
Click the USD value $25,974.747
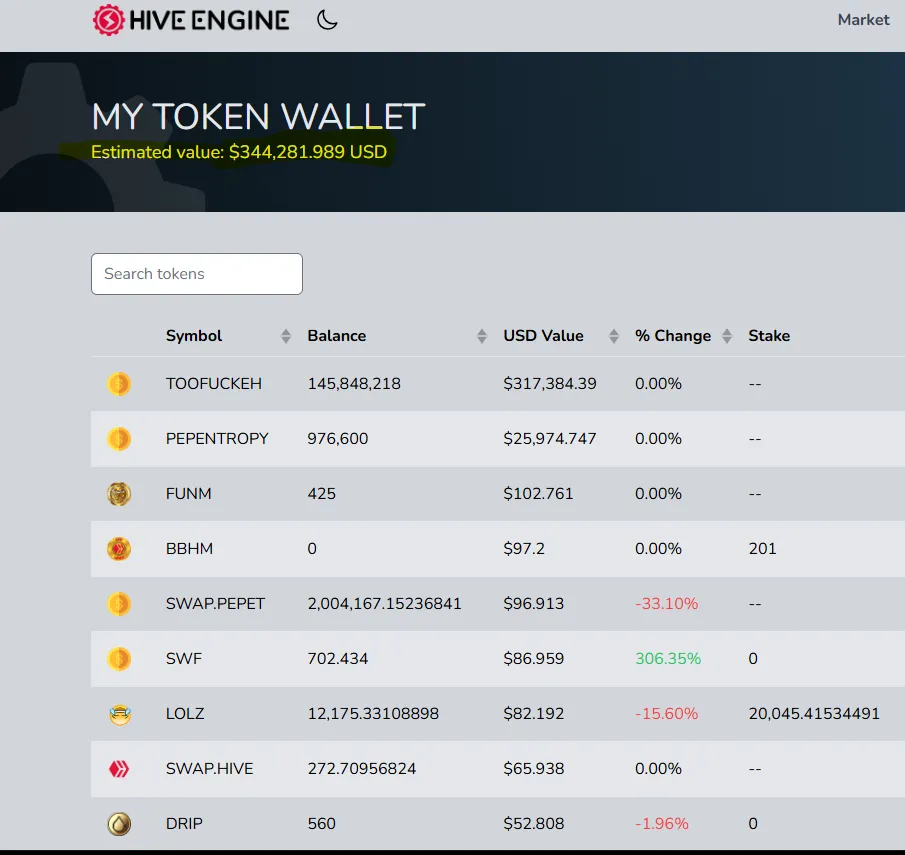(x=549, y=439)
